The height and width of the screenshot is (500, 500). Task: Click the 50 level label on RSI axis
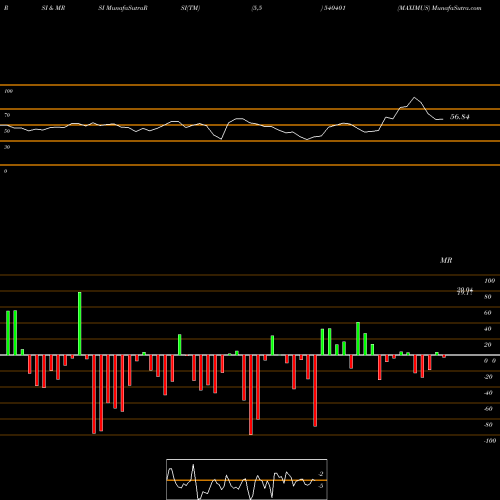tap(7, 131)
